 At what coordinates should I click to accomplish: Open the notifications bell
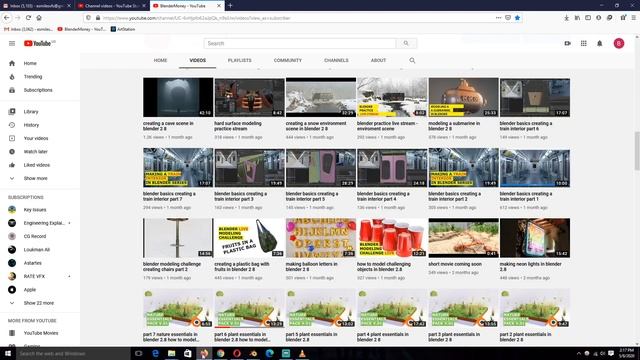tap(600, 43)
